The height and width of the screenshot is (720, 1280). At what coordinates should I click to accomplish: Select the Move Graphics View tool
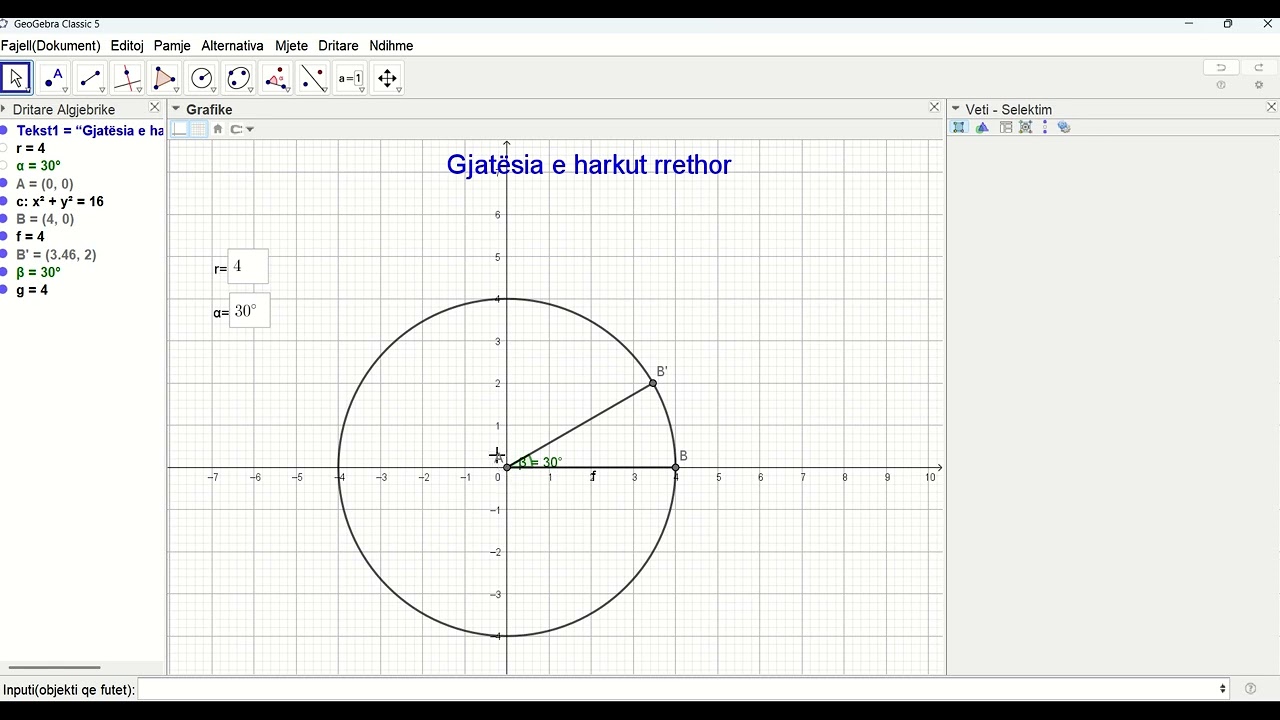[387, 78]
